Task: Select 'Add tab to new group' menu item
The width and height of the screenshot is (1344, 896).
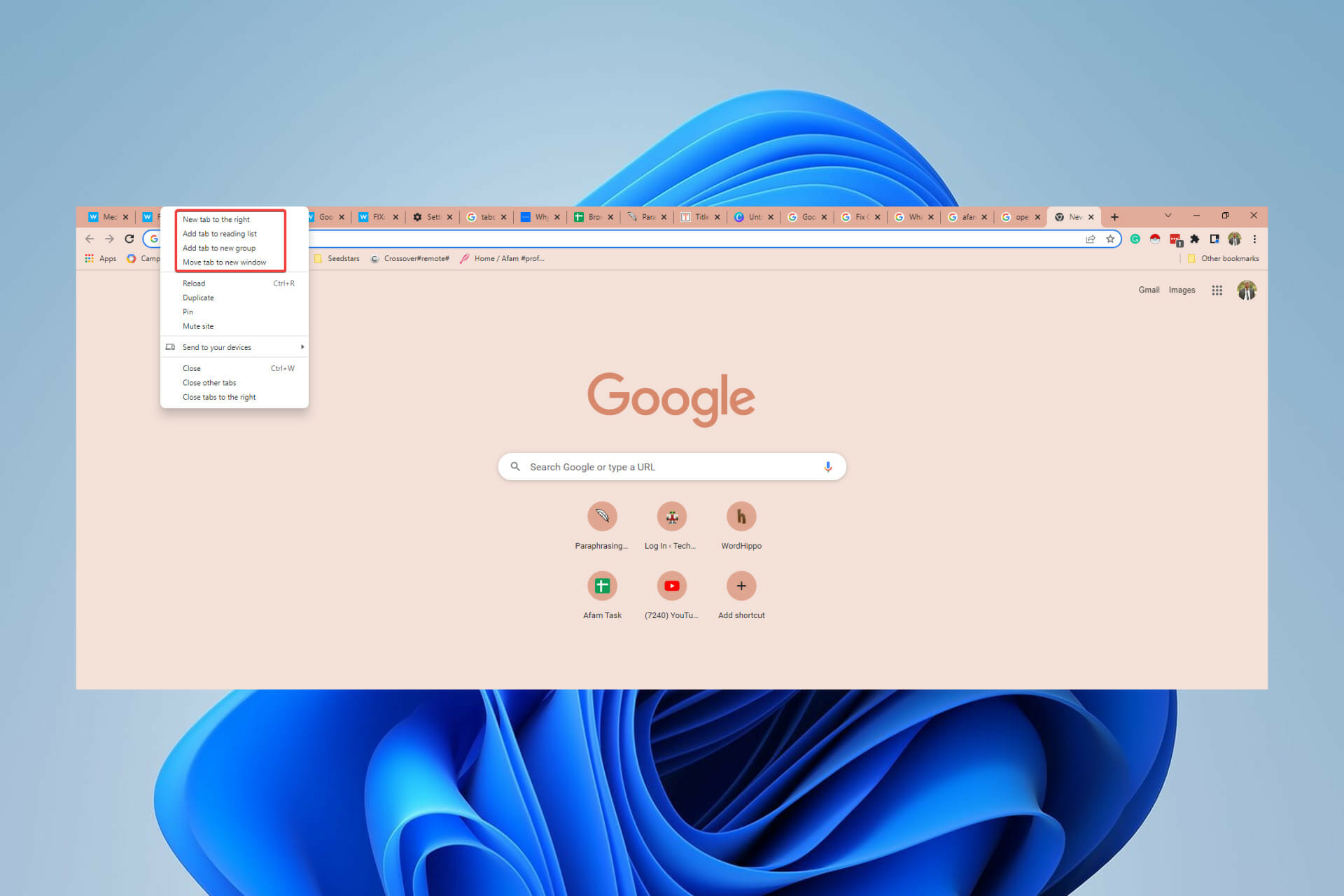Action: coord(219,248)
